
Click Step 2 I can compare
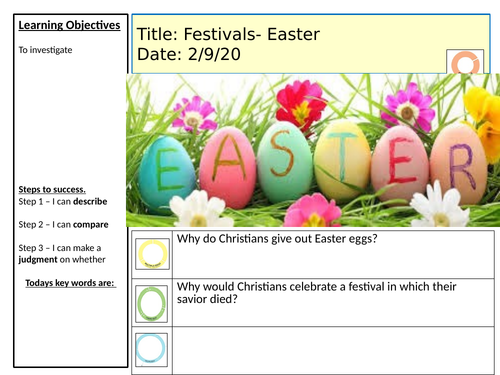[63, 224]
